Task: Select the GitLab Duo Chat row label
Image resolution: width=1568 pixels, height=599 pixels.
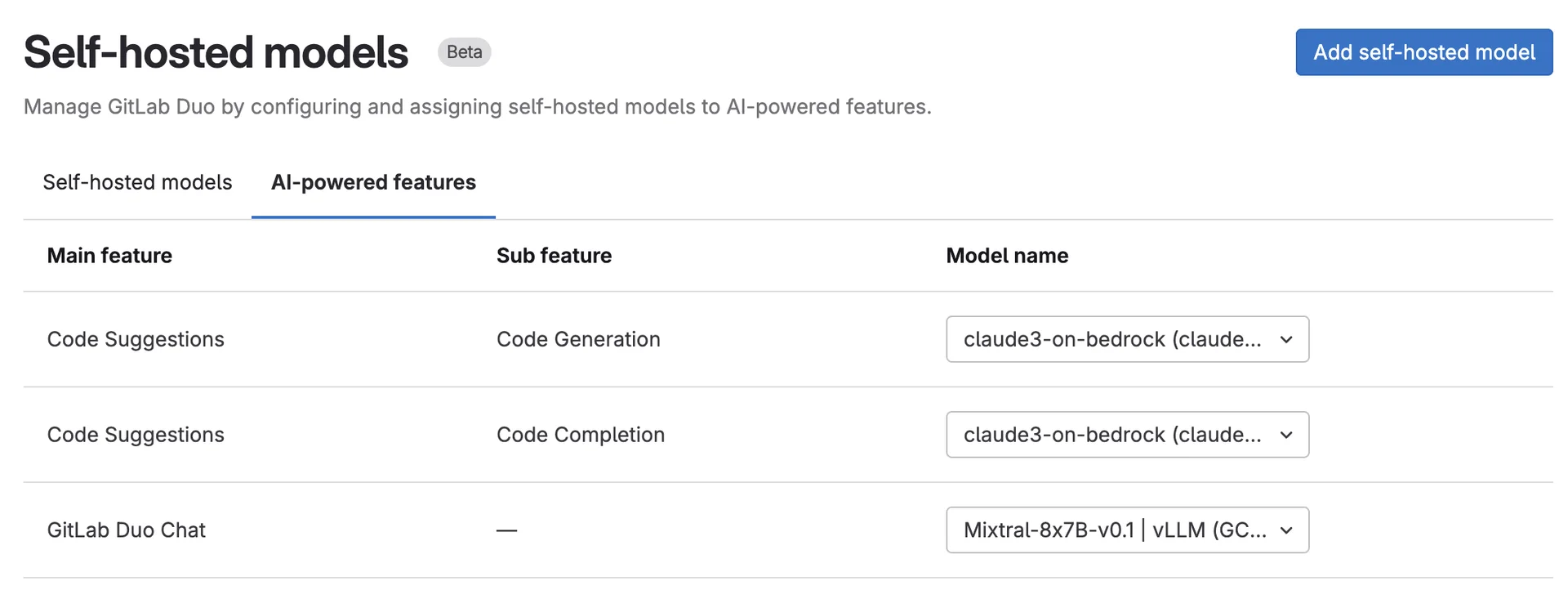Action: pyautogui.click(x=125, y=530)
